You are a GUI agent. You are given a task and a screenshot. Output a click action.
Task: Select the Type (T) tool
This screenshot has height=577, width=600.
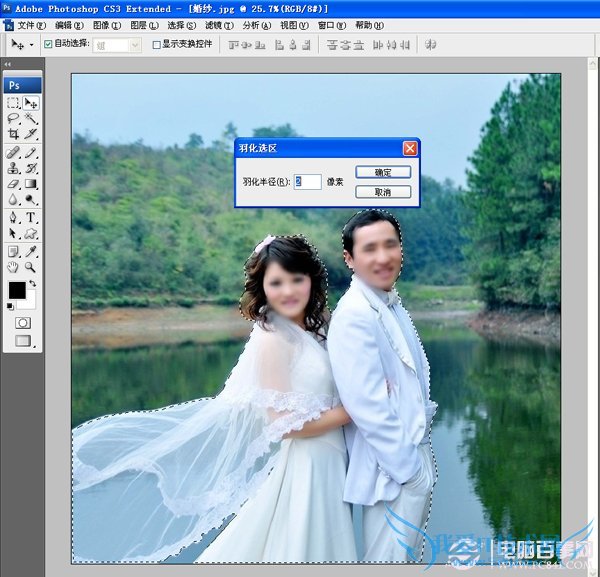point(31,217)
